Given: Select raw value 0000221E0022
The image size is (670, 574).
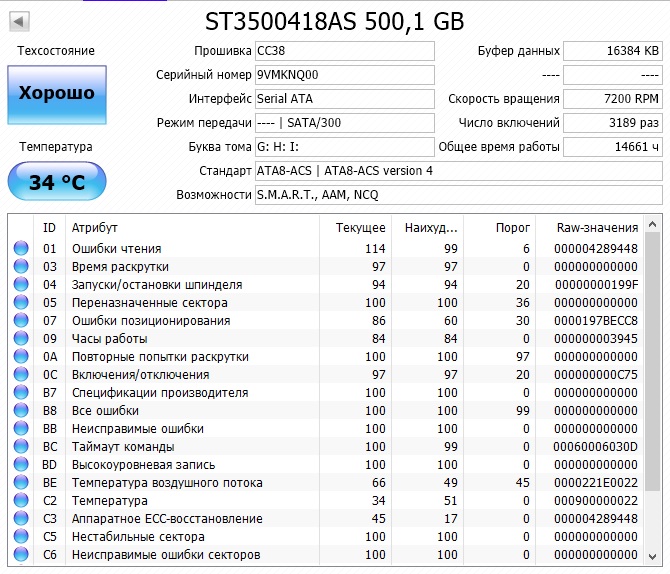Looking at the screenshot, I should click(x=596, y=482).
